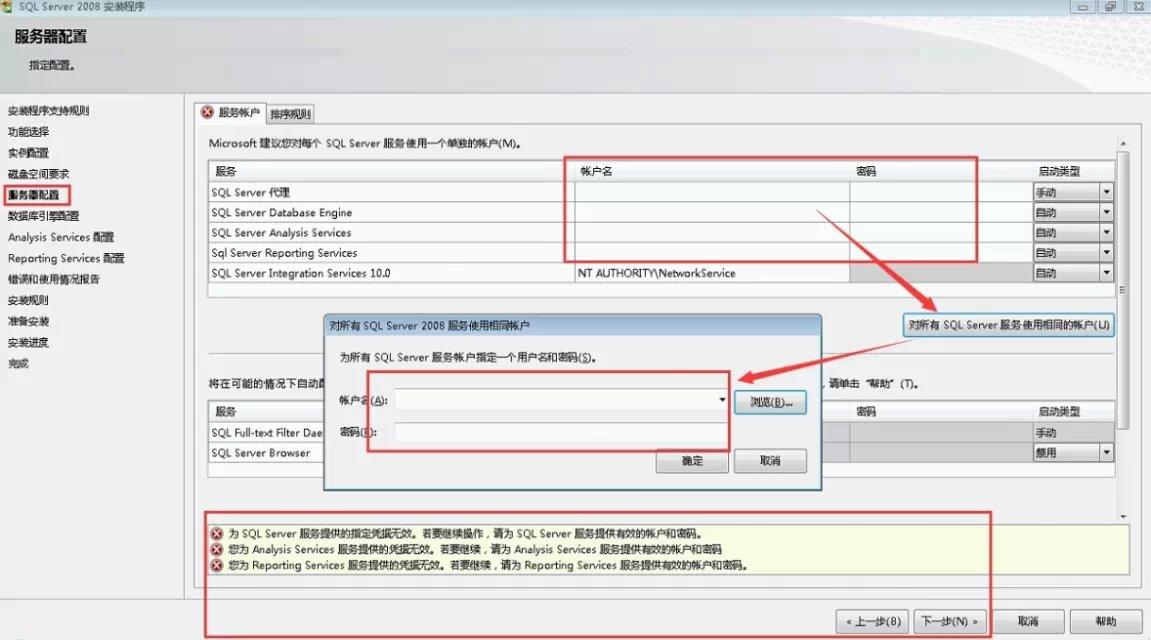Click account name cell for SQL Server Database Engine

712,212
